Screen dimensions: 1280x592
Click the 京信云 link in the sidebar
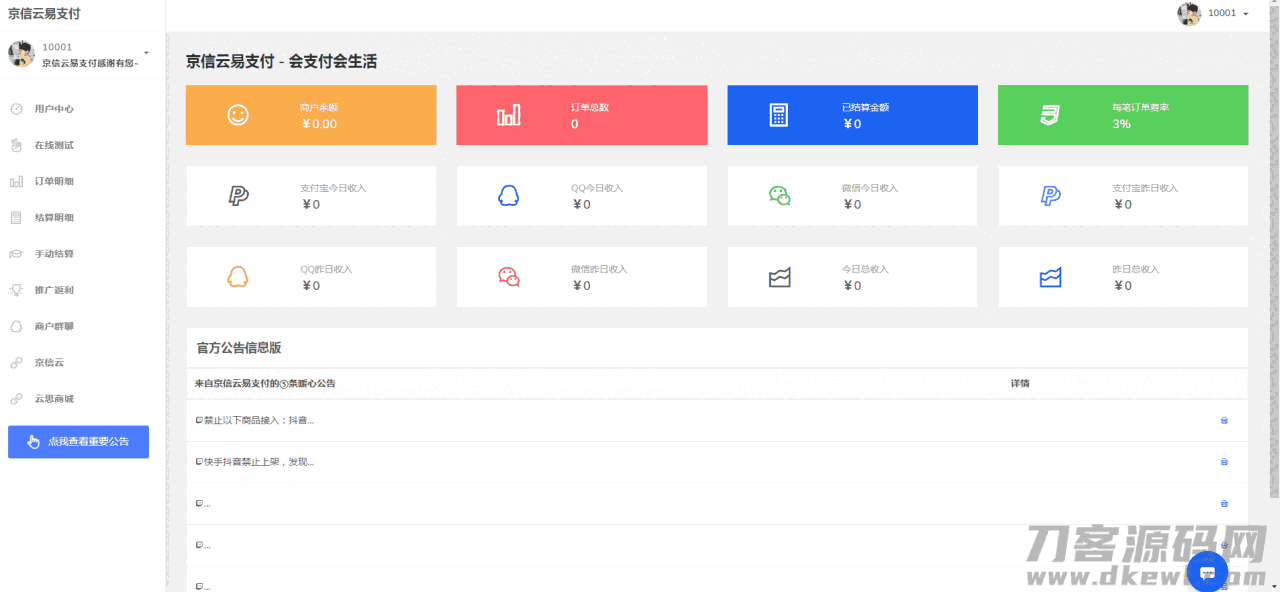coord(49,362)
